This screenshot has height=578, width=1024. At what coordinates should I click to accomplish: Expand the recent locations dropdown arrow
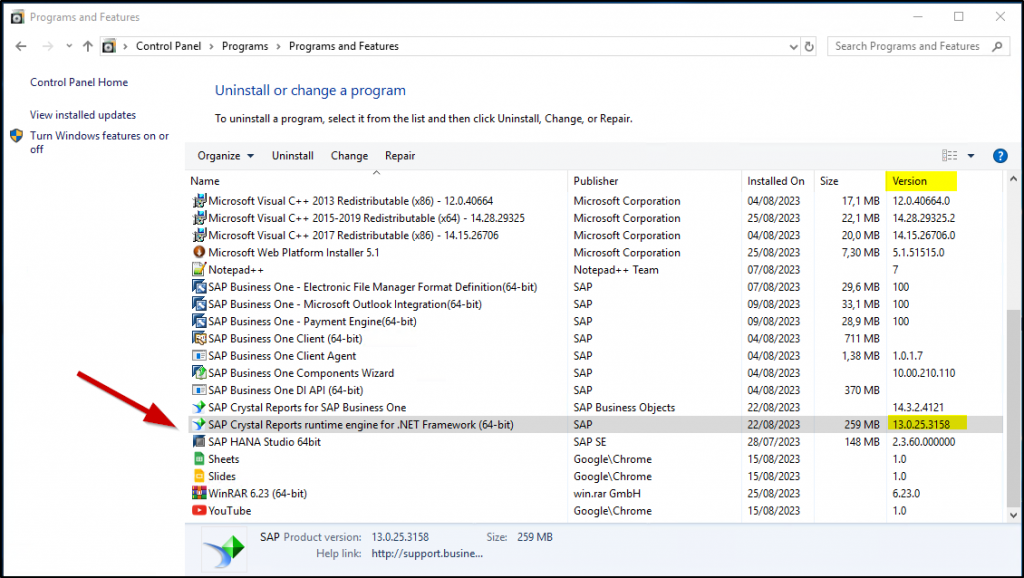tap(69, 47)
